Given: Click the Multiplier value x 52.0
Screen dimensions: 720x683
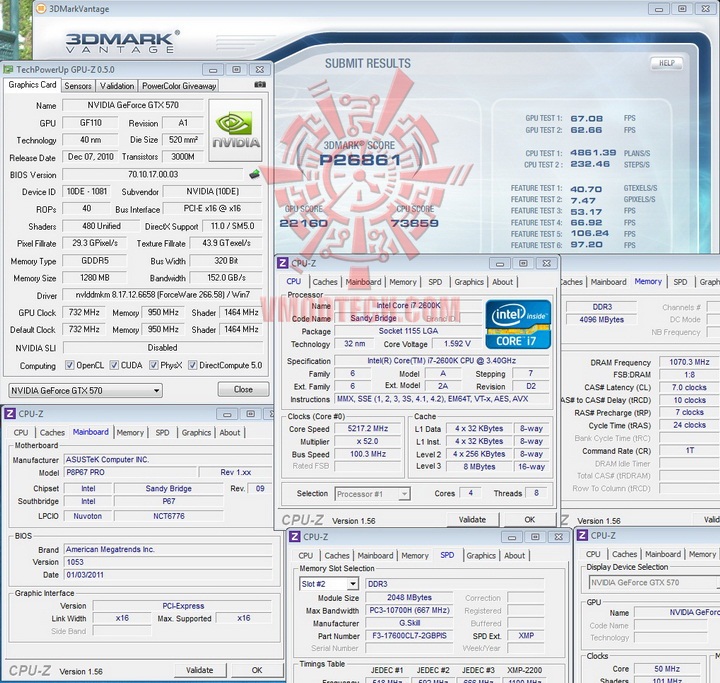Looking at the screenshot, I should [x=368, y=441].
